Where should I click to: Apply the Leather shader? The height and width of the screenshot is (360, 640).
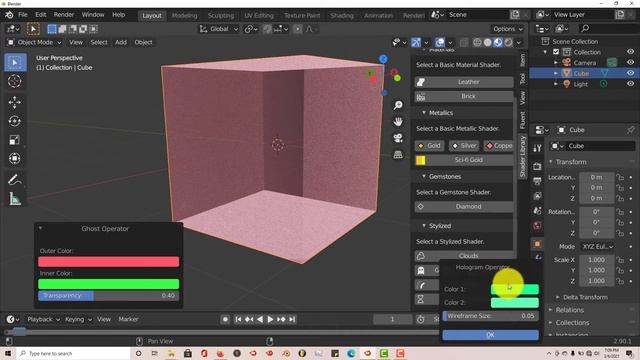tap(464, 82)
